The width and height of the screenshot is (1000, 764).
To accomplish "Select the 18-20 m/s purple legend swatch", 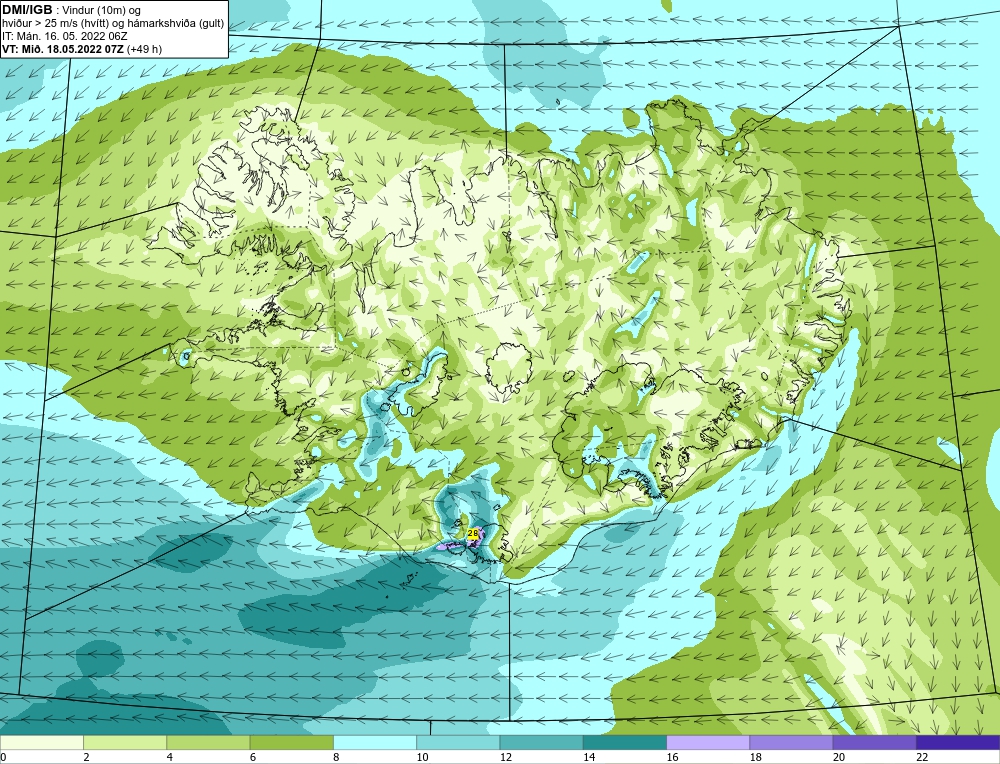I will [791, 742].
